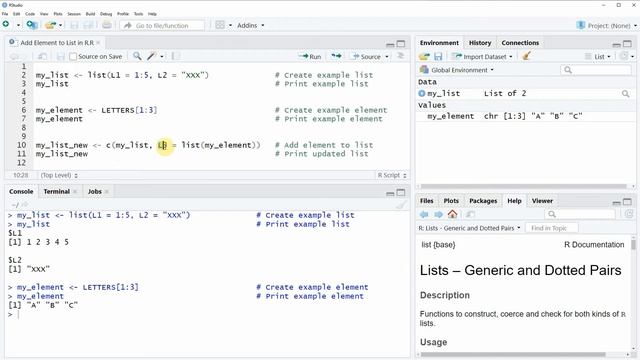The height and width of the screenshot is (360, 640).
Task: Click the Compile Report notebook icon
Action: click(176, 56)
